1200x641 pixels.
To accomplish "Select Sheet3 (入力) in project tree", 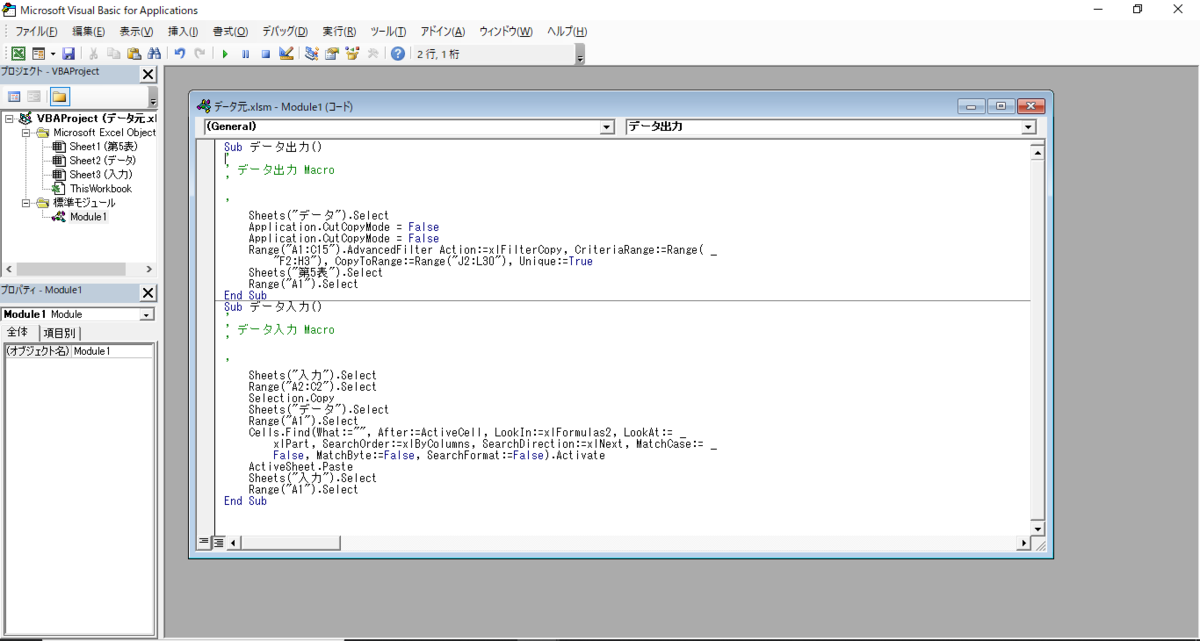I will tap(100, 174).
